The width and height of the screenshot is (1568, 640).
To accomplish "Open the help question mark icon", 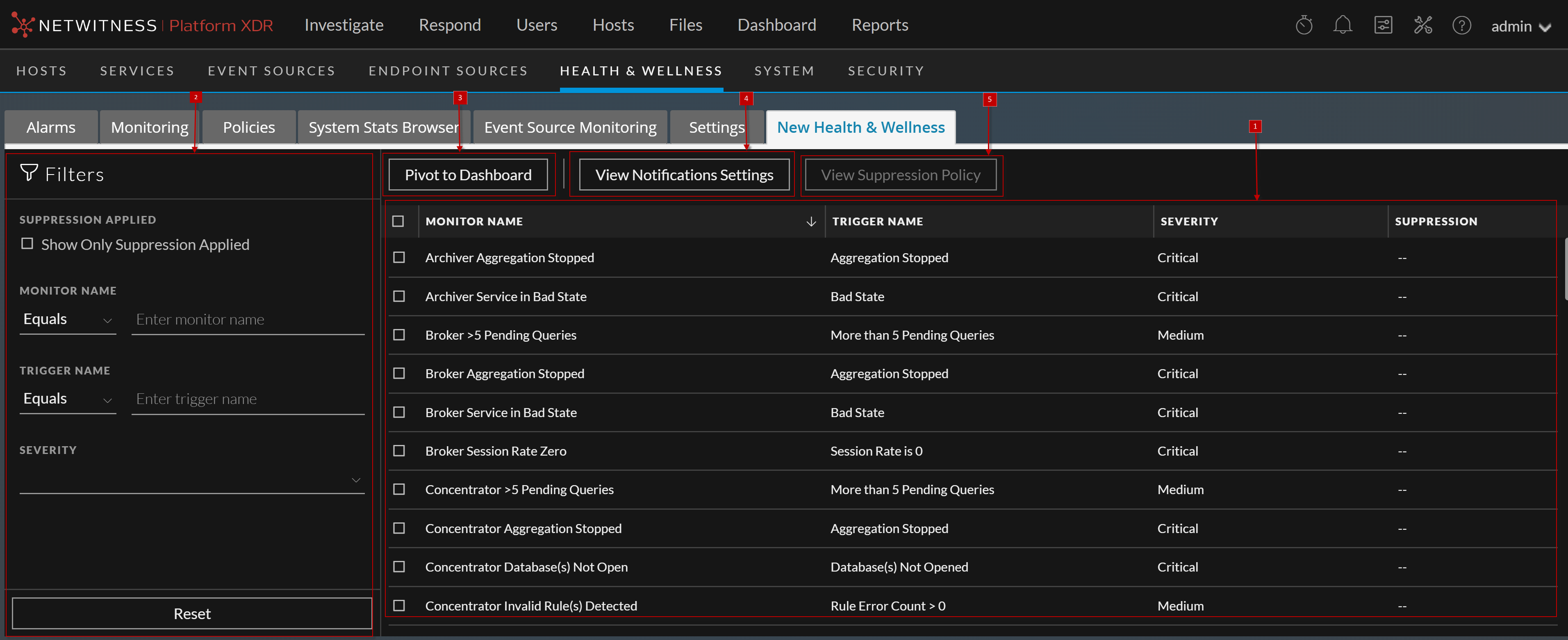I will pos(1461,25).
